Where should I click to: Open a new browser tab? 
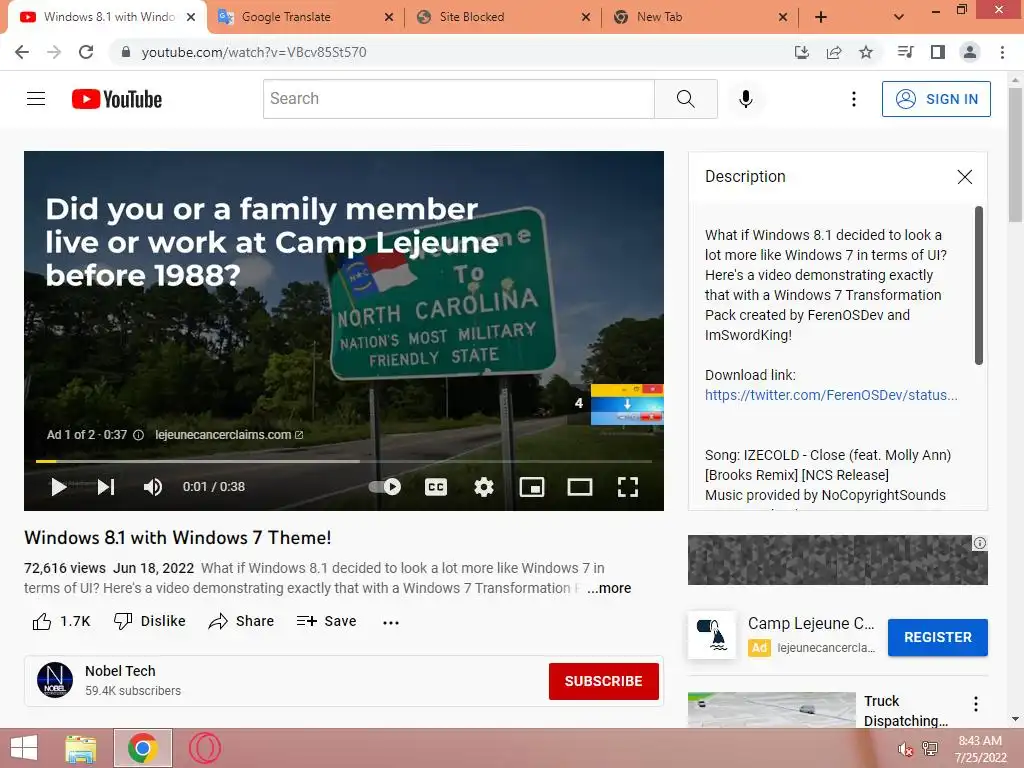click(821, 18)
